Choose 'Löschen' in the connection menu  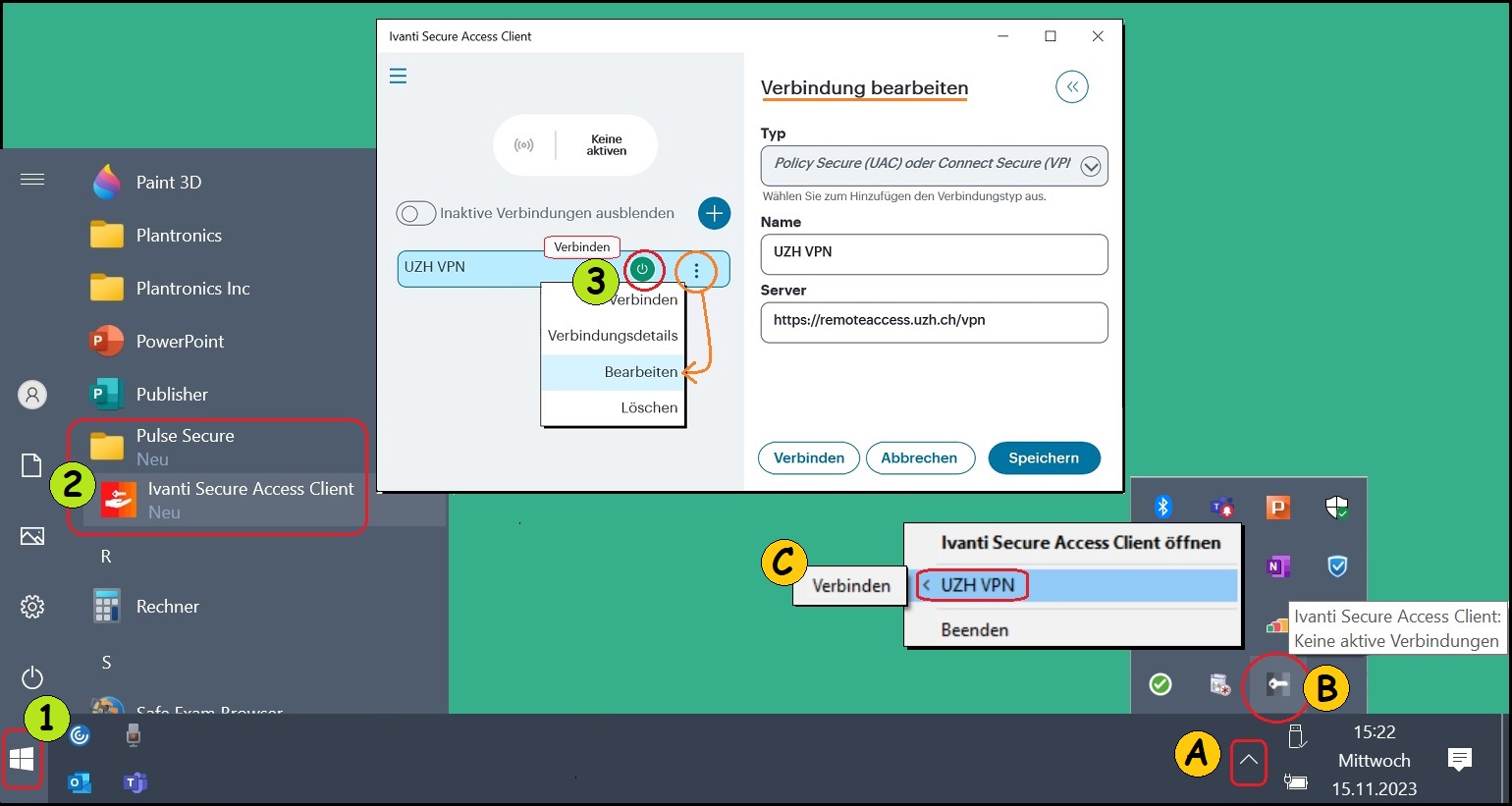[x=648, y=407]
